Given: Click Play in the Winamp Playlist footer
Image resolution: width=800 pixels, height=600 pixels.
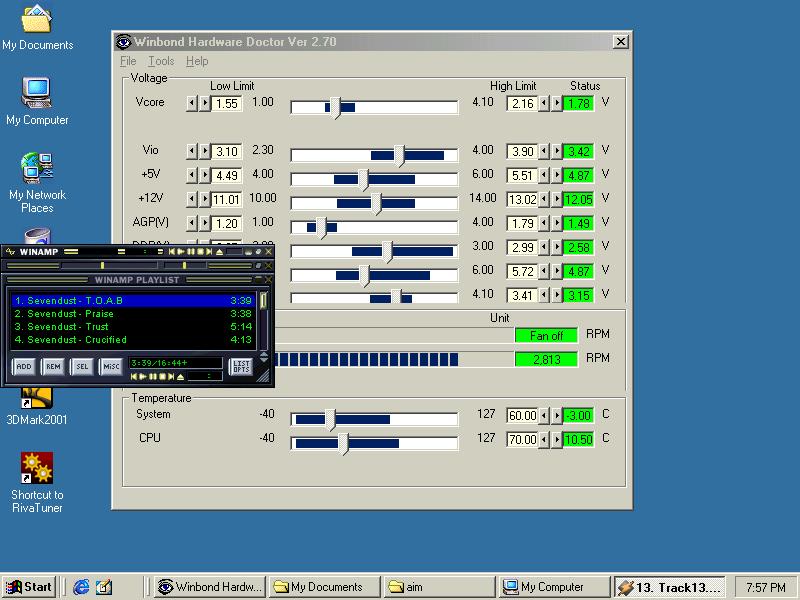Looking at the screenshot, I should (x=143, y=377).
